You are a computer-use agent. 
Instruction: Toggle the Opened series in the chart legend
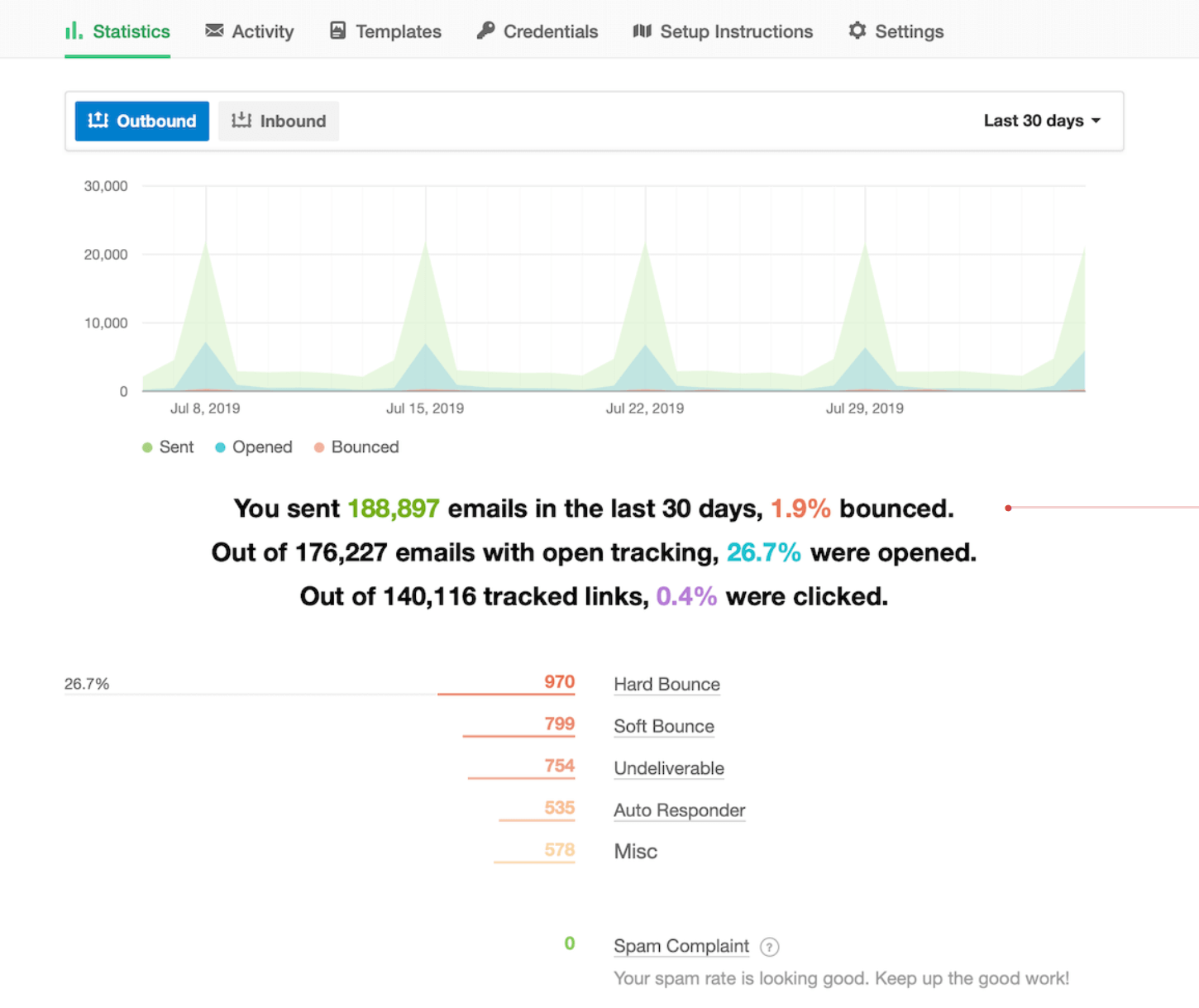click(x=253, y=447)
